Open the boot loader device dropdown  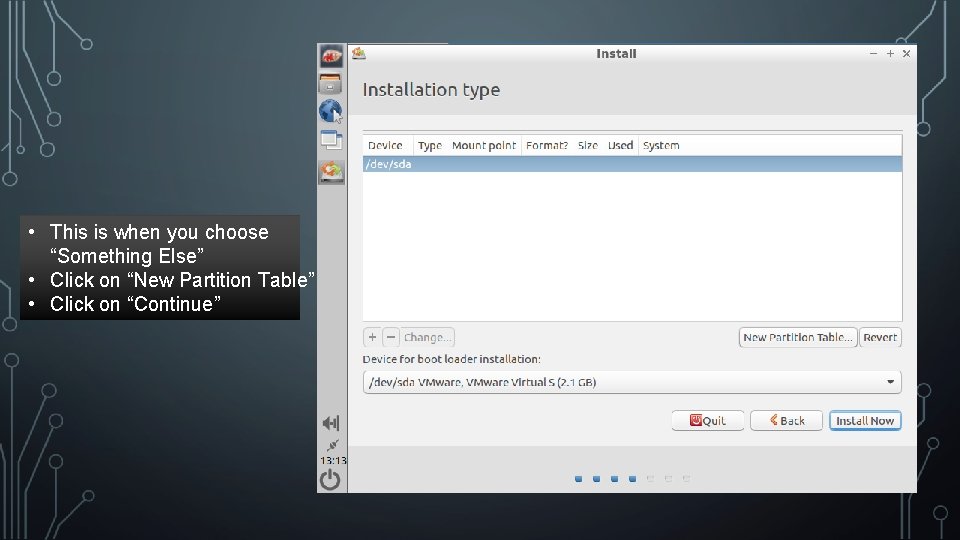tap(632, 382)
